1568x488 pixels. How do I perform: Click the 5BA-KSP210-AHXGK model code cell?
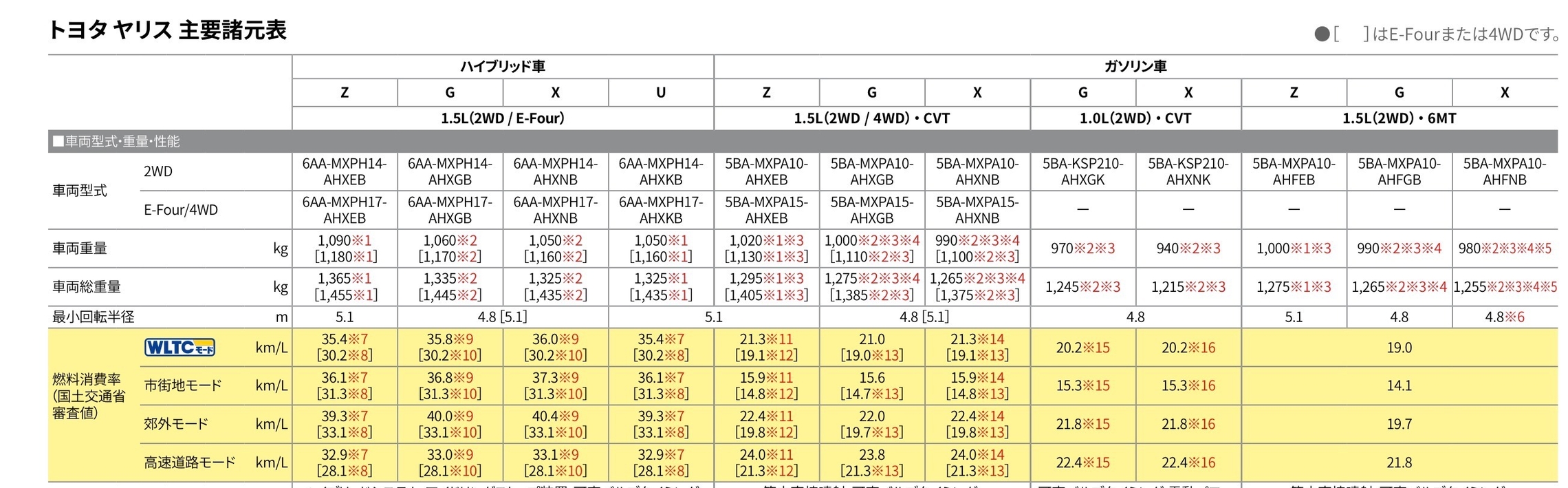(1082, 172)
